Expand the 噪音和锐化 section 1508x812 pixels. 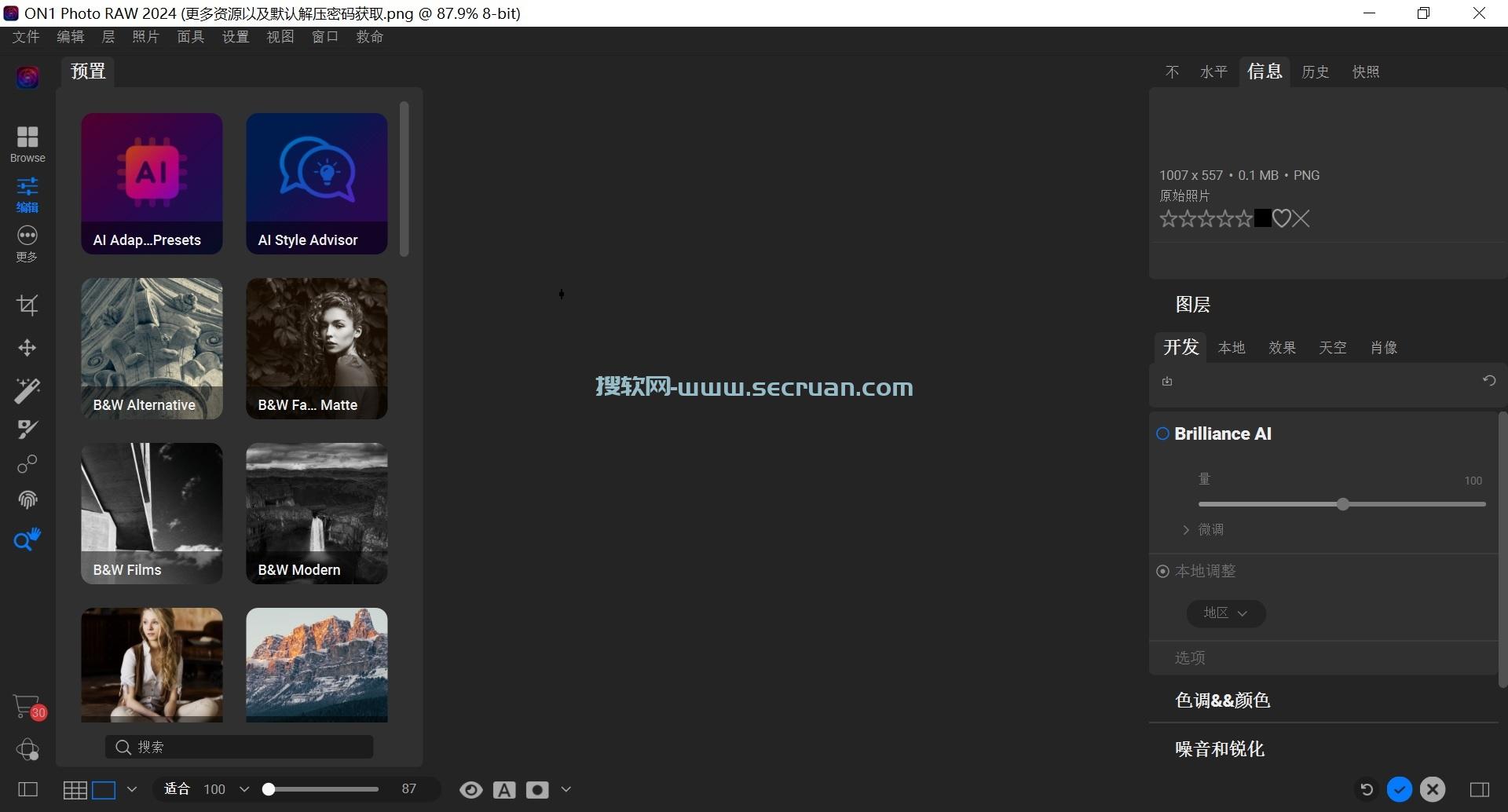click(1220, 749)
